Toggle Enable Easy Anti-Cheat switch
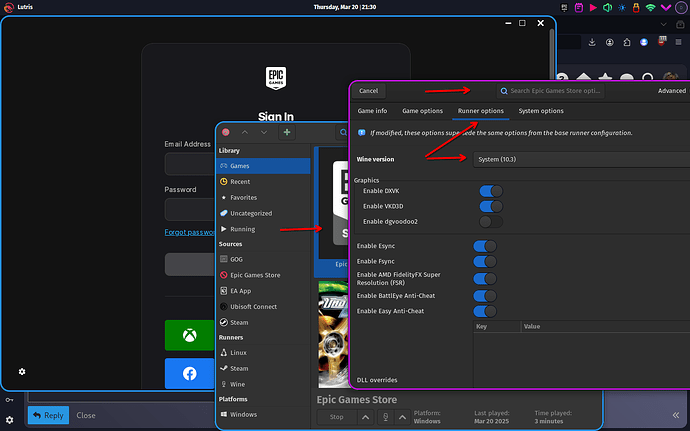Screen dimensions: 690x431 [485, 311]
